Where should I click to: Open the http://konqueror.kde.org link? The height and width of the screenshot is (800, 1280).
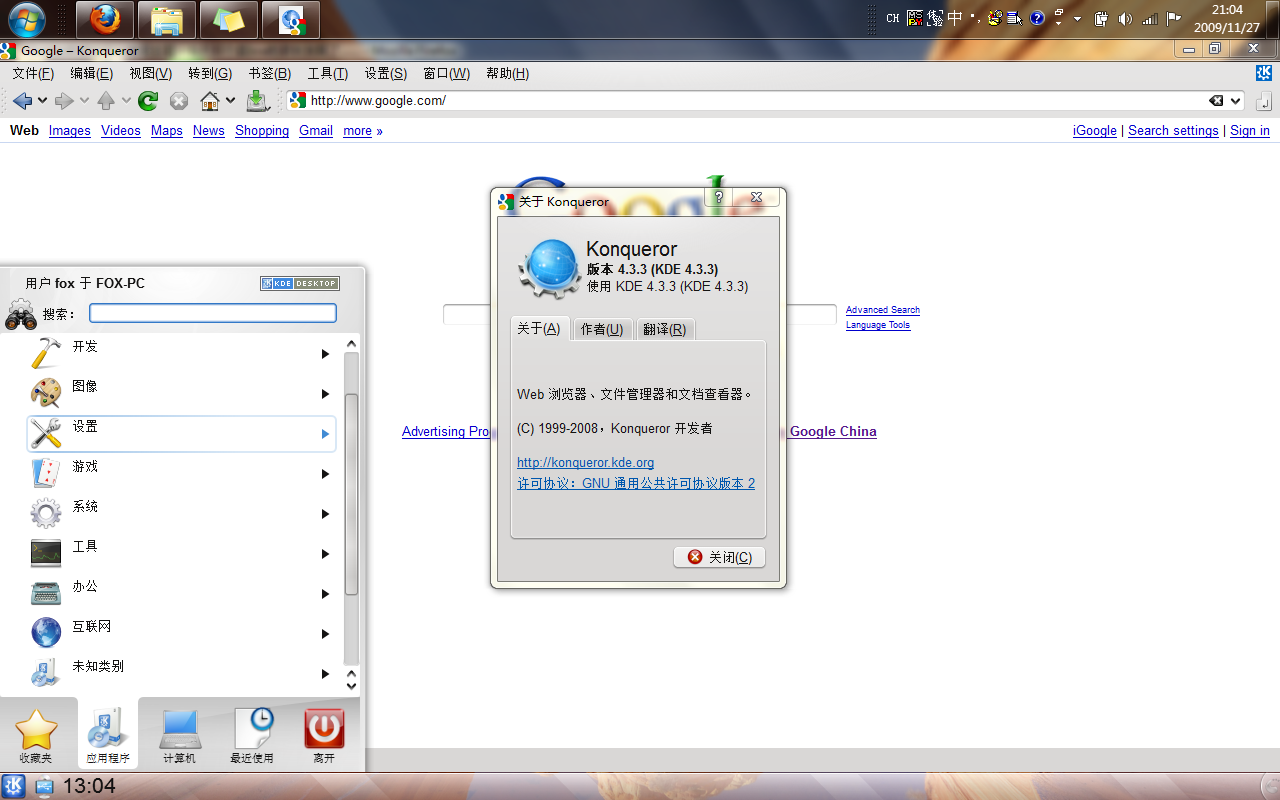tap(585, 463)
